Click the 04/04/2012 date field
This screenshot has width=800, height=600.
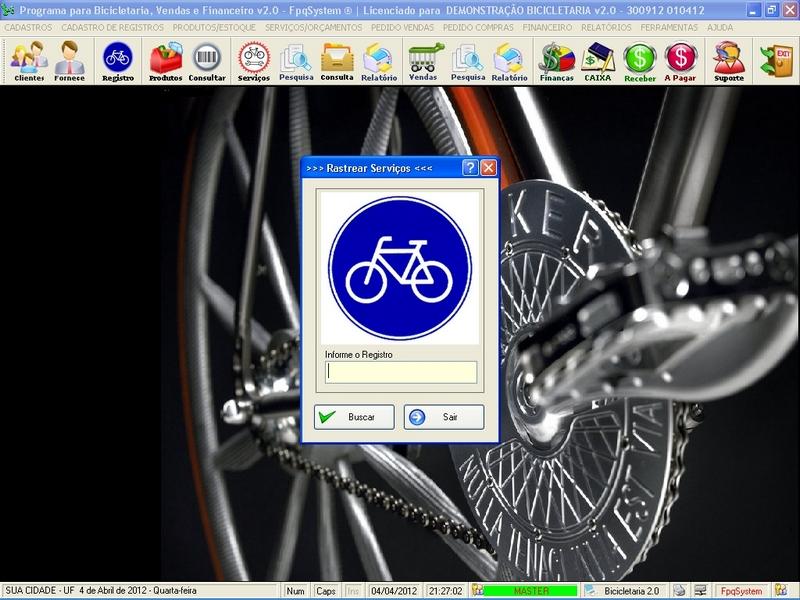tap(394, 590)
